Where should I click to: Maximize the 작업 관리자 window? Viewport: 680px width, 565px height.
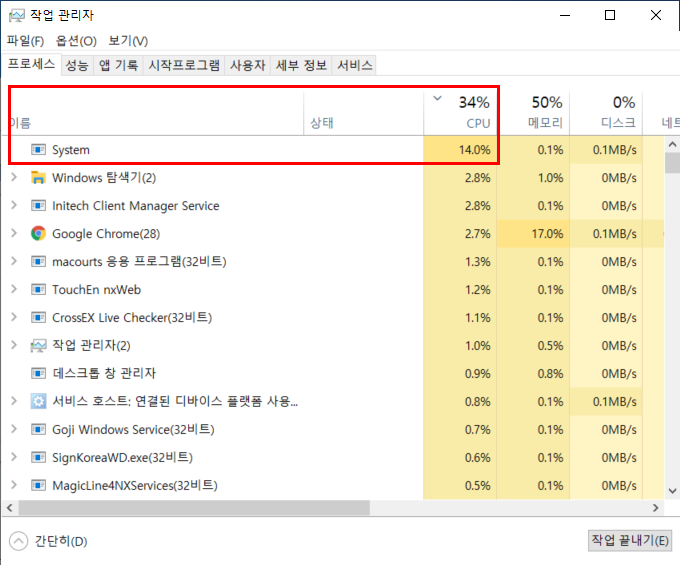click(610, 15)
